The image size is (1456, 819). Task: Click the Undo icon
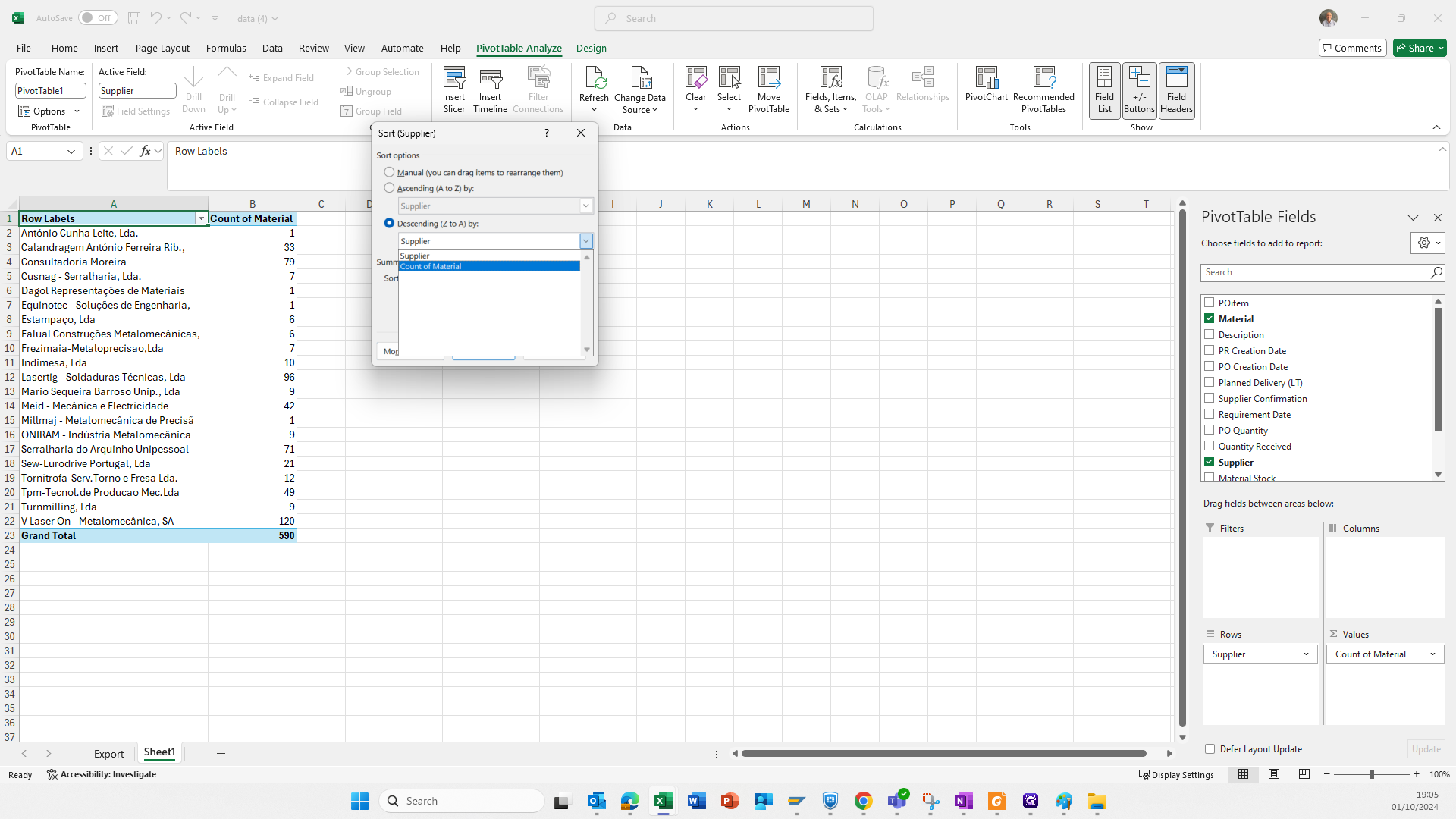click(155, 18)
